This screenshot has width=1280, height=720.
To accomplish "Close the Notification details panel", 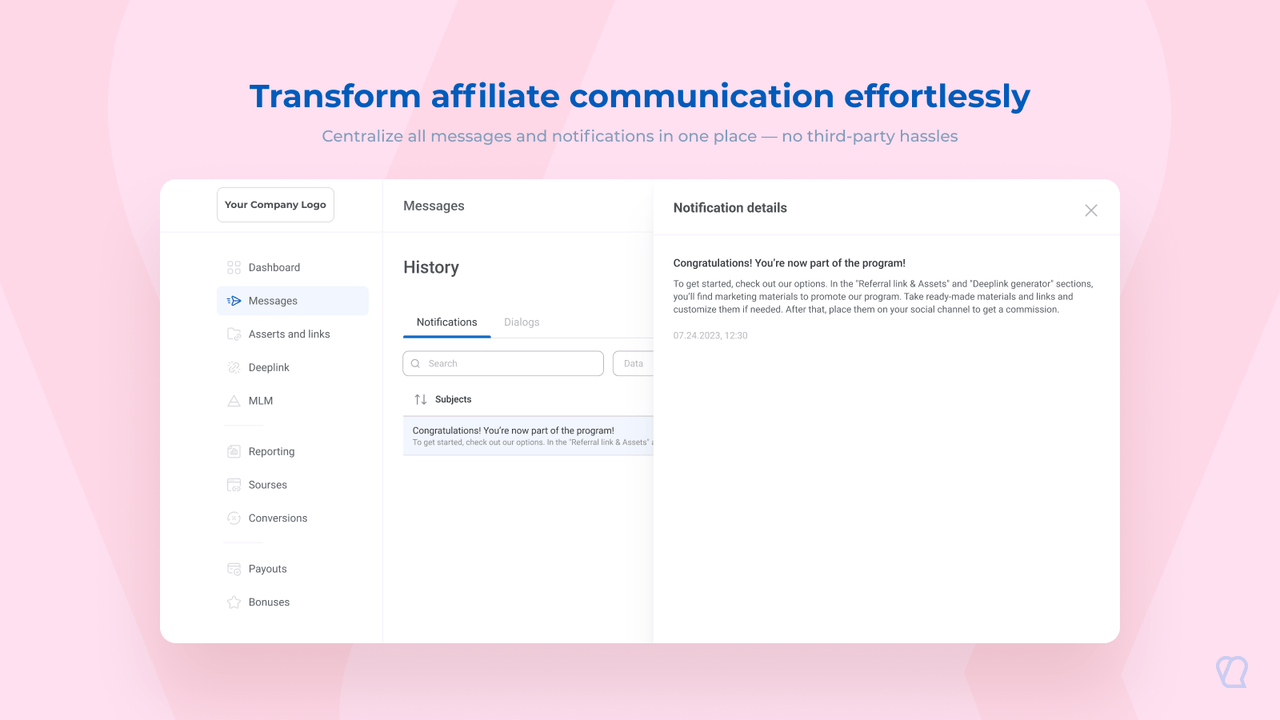I will 1091,210.
